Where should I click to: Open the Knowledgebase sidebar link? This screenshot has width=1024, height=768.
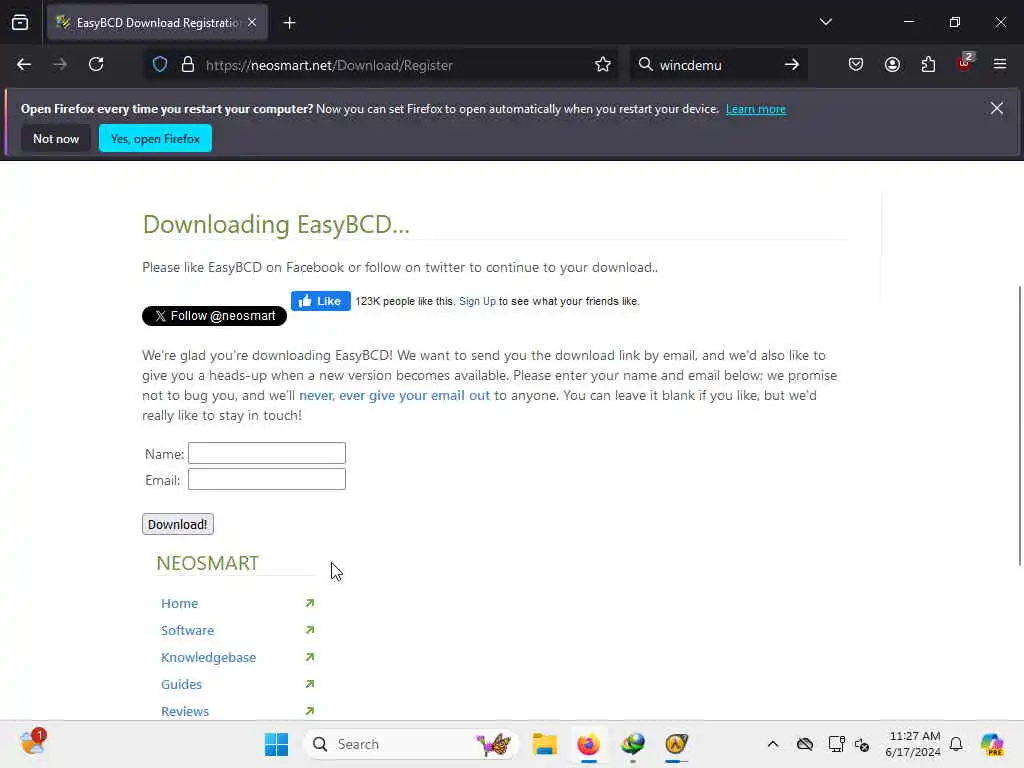(x=208, y=658)
